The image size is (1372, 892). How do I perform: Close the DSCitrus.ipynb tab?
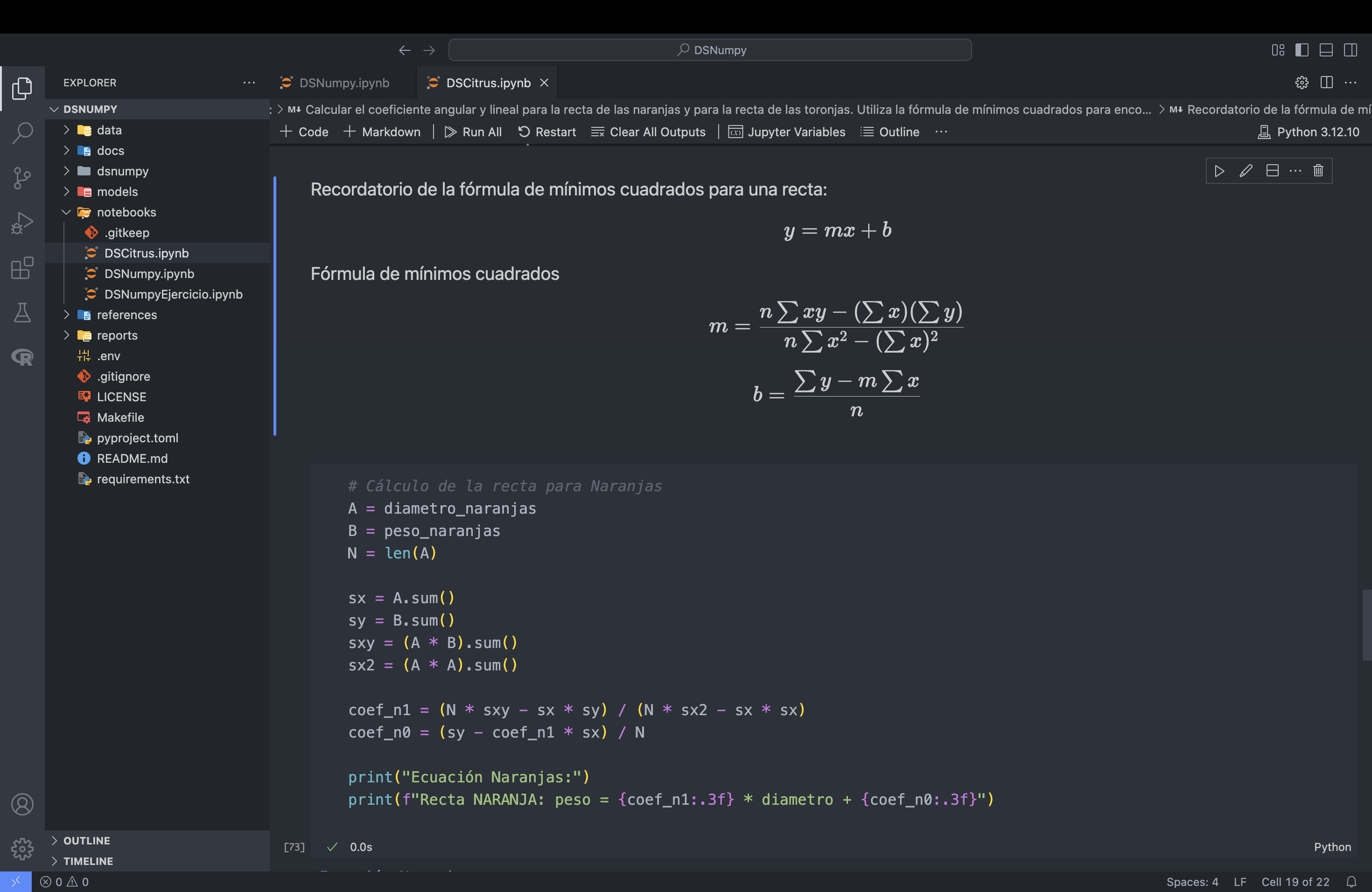tap(544, 83)
